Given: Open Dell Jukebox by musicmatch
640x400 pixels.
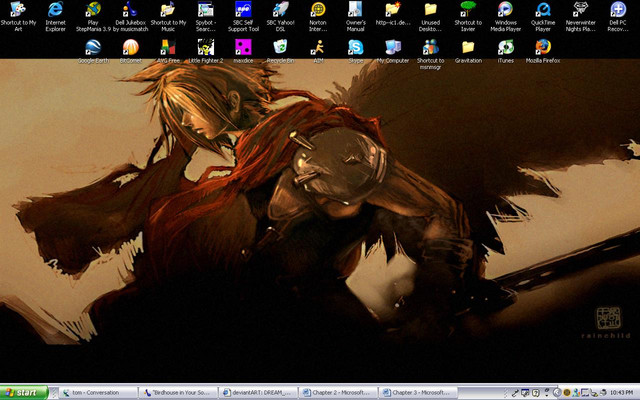Looking at the screenshot, I should pos(131,16).
